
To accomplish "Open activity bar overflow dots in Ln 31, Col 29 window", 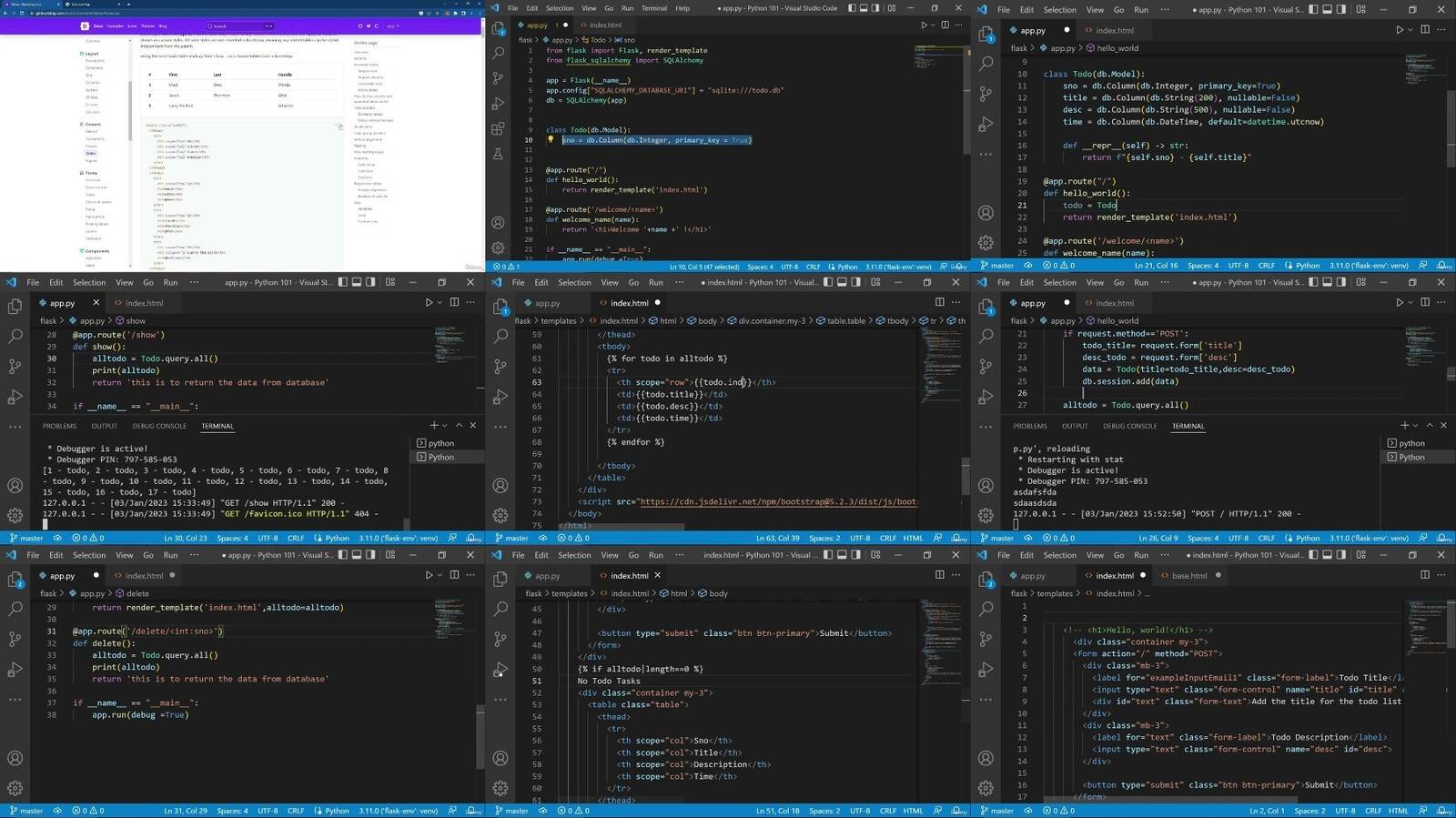I will 15,700.
